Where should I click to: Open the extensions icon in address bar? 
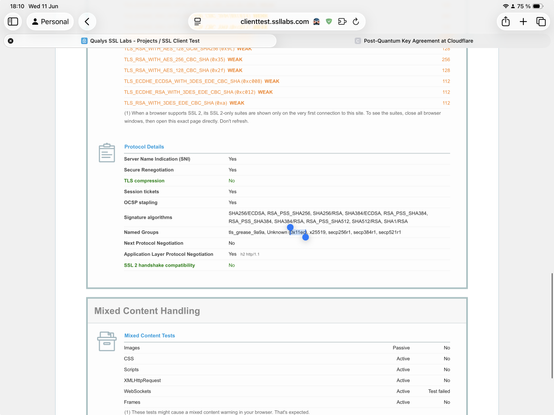tap(342, 22)
